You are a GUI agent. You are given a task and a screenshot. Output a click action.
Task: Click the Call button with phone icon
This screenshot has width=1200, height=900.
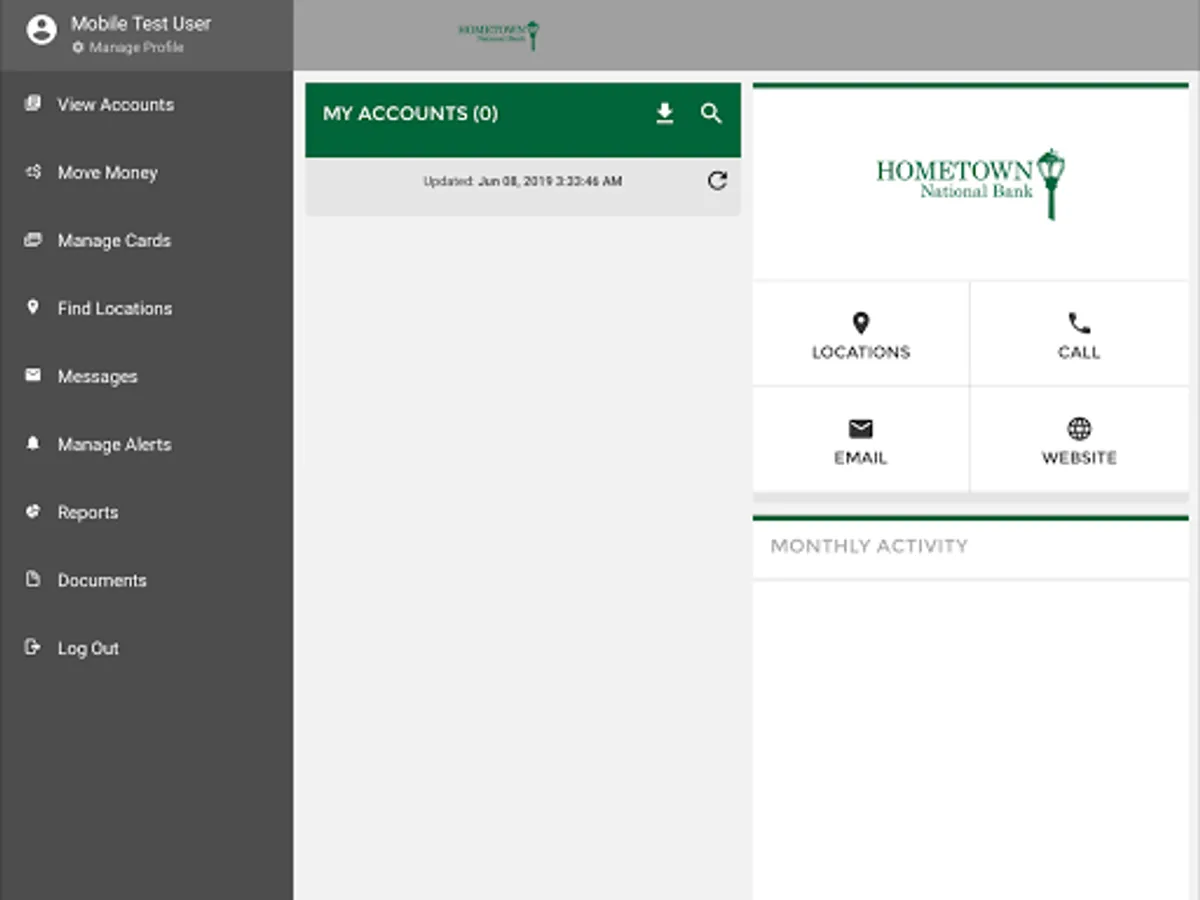(1079, 335)
